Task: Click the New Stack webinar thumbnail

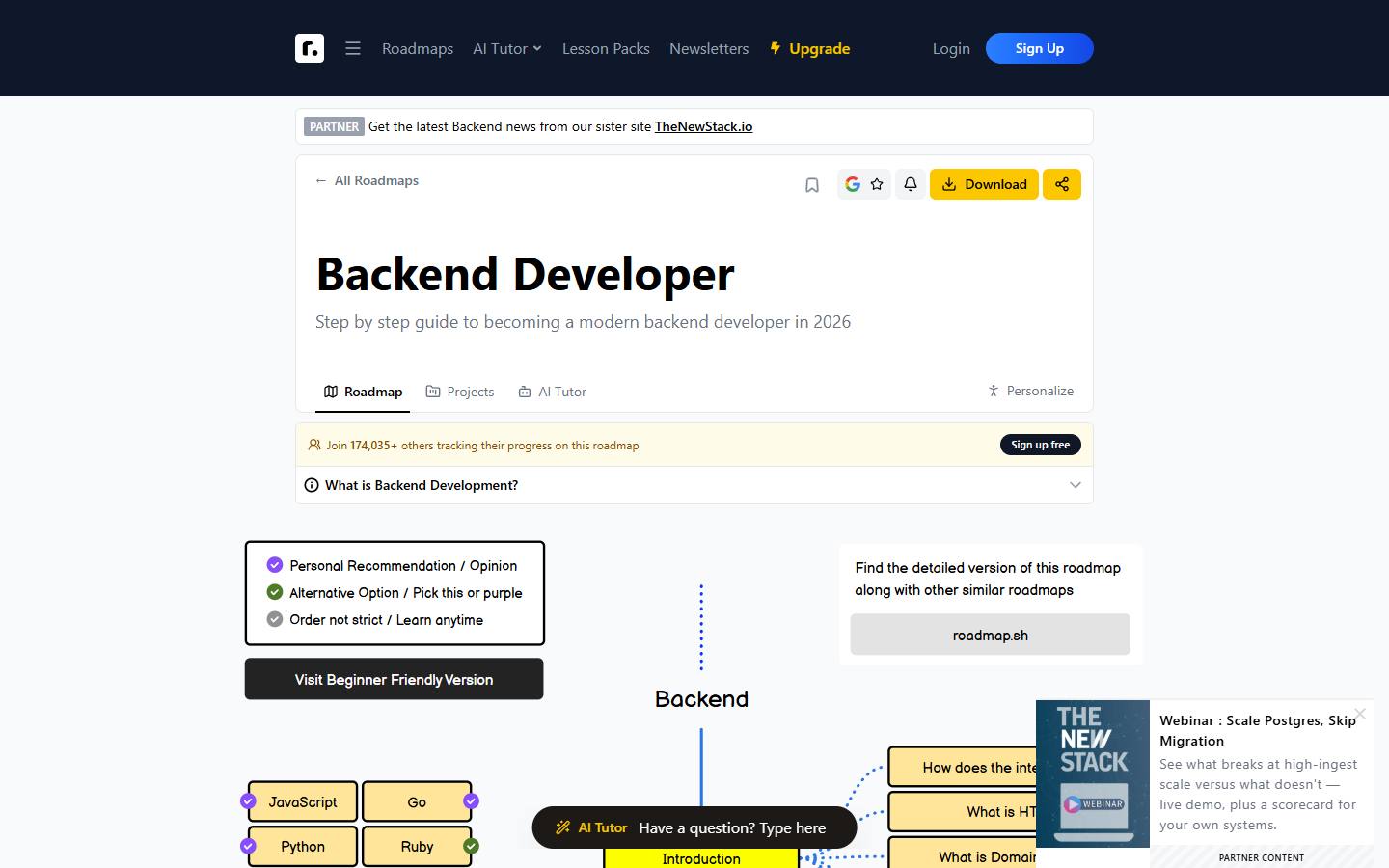Action: [x=1093, y=773]
